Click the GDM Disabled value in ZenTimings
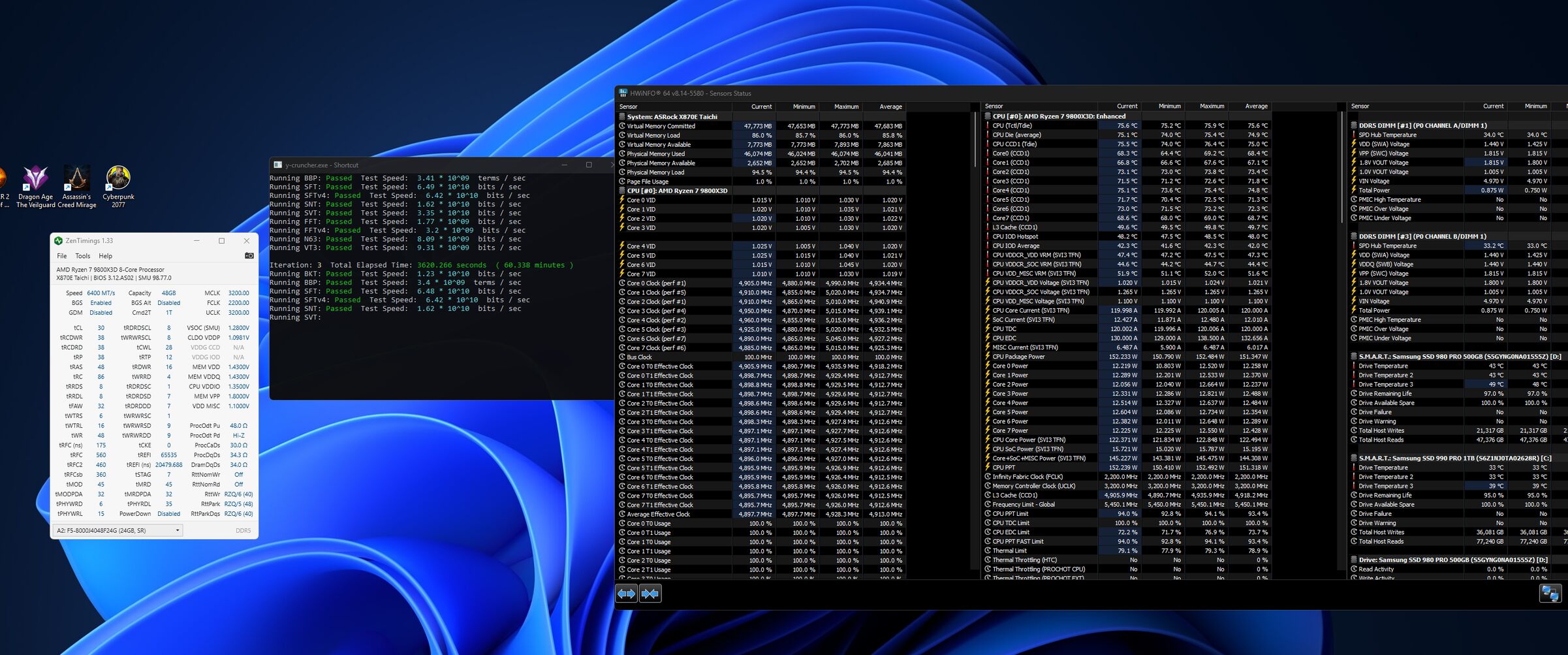 coord(101,313)
